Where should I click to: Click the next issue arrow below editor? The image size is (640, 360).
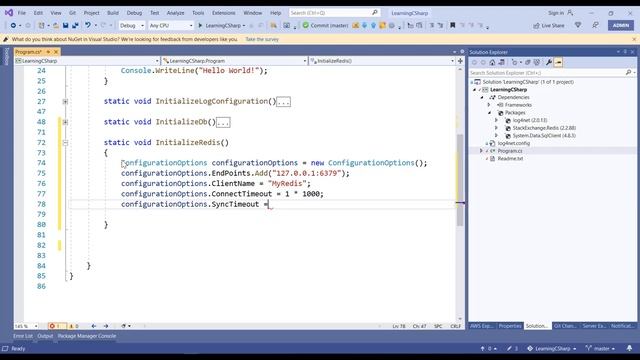coord(106,326)
